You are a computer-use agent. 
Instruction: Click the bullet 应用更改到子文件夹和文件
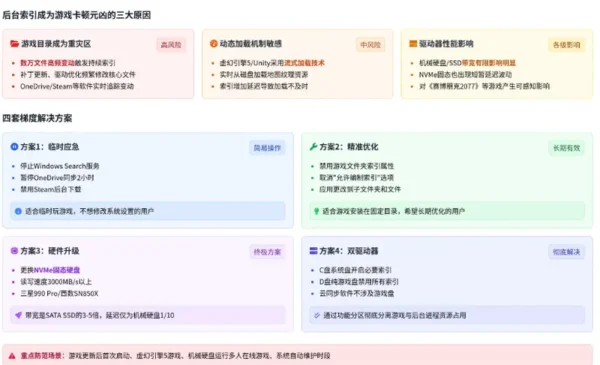coord(360,189)
